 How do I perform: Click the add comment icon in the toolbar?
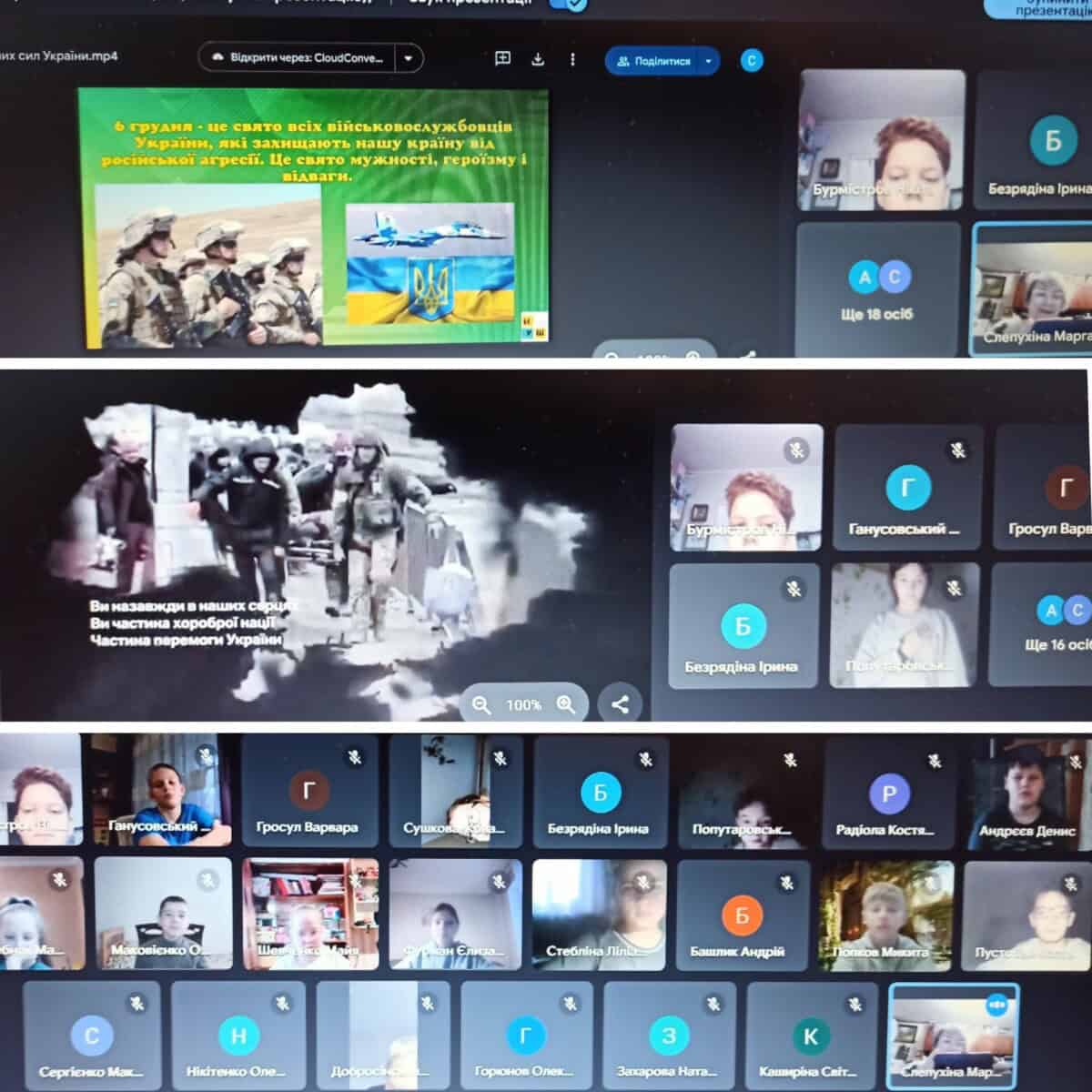point(502,59)
